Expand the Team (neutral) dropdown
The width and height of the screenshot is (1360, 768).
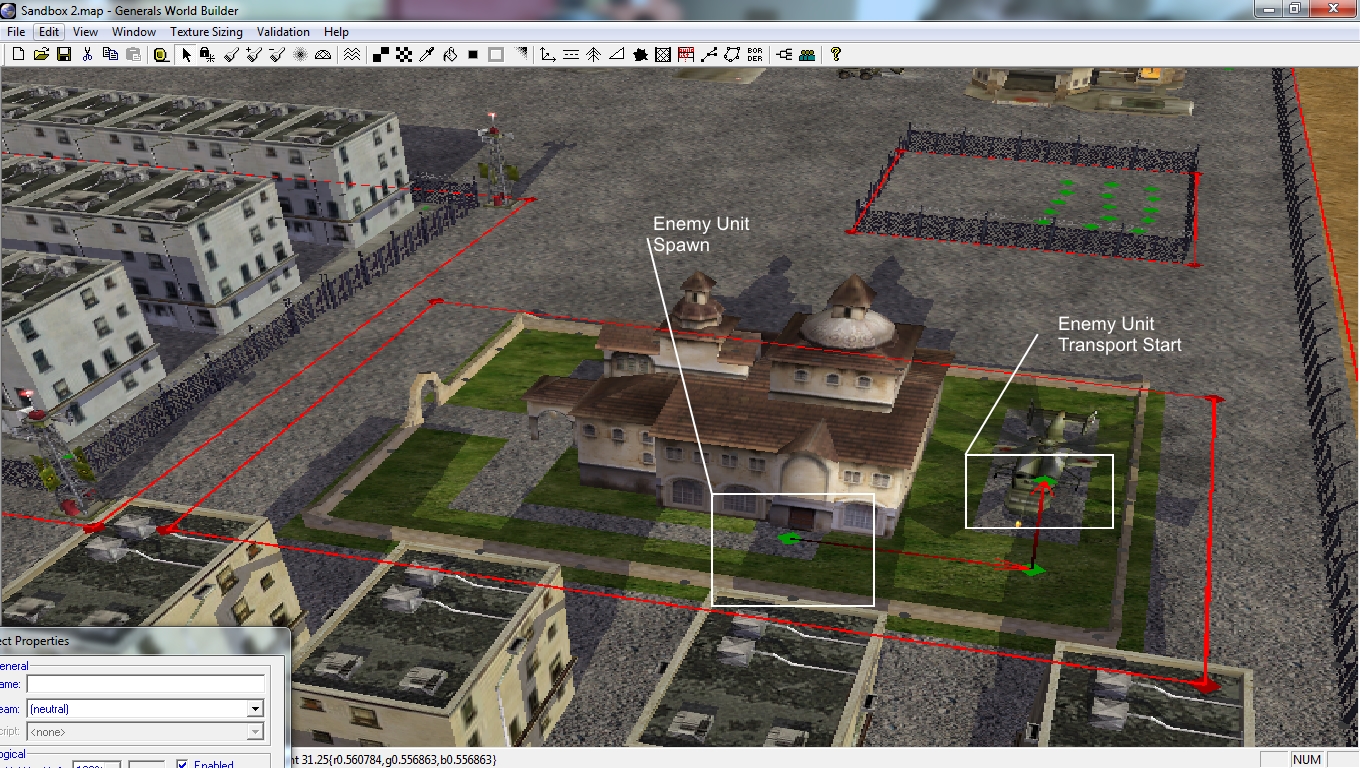tap(256, 709)
